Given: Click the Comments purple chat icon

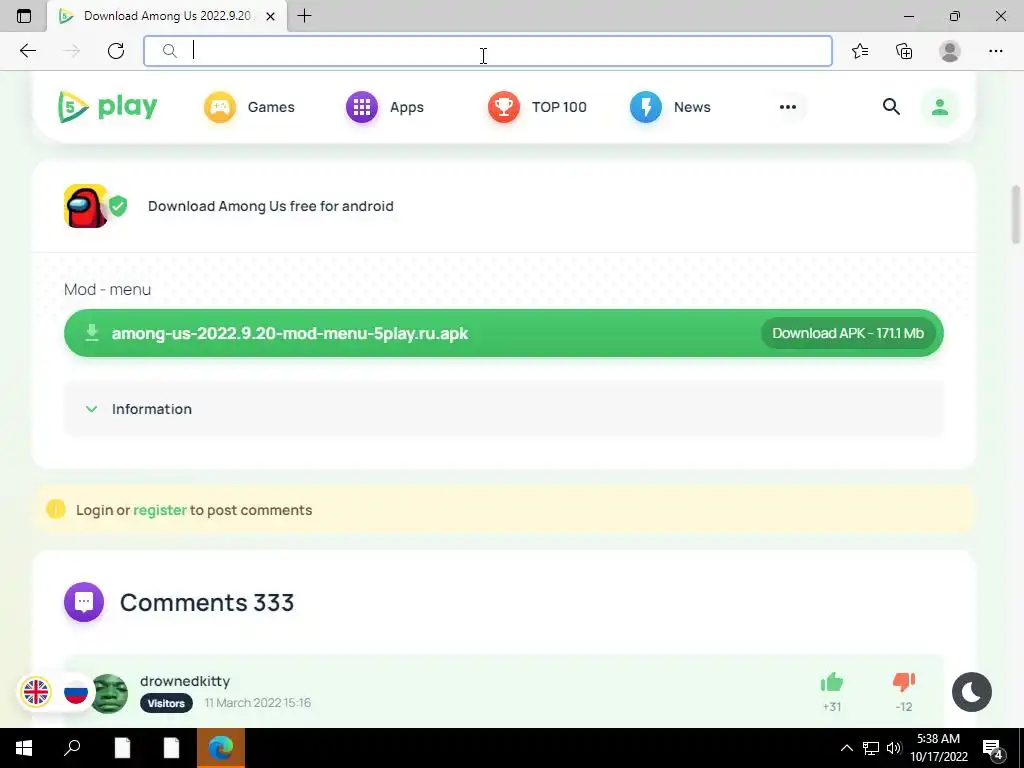Looking at the screenshot, I should tap(84, 602).
